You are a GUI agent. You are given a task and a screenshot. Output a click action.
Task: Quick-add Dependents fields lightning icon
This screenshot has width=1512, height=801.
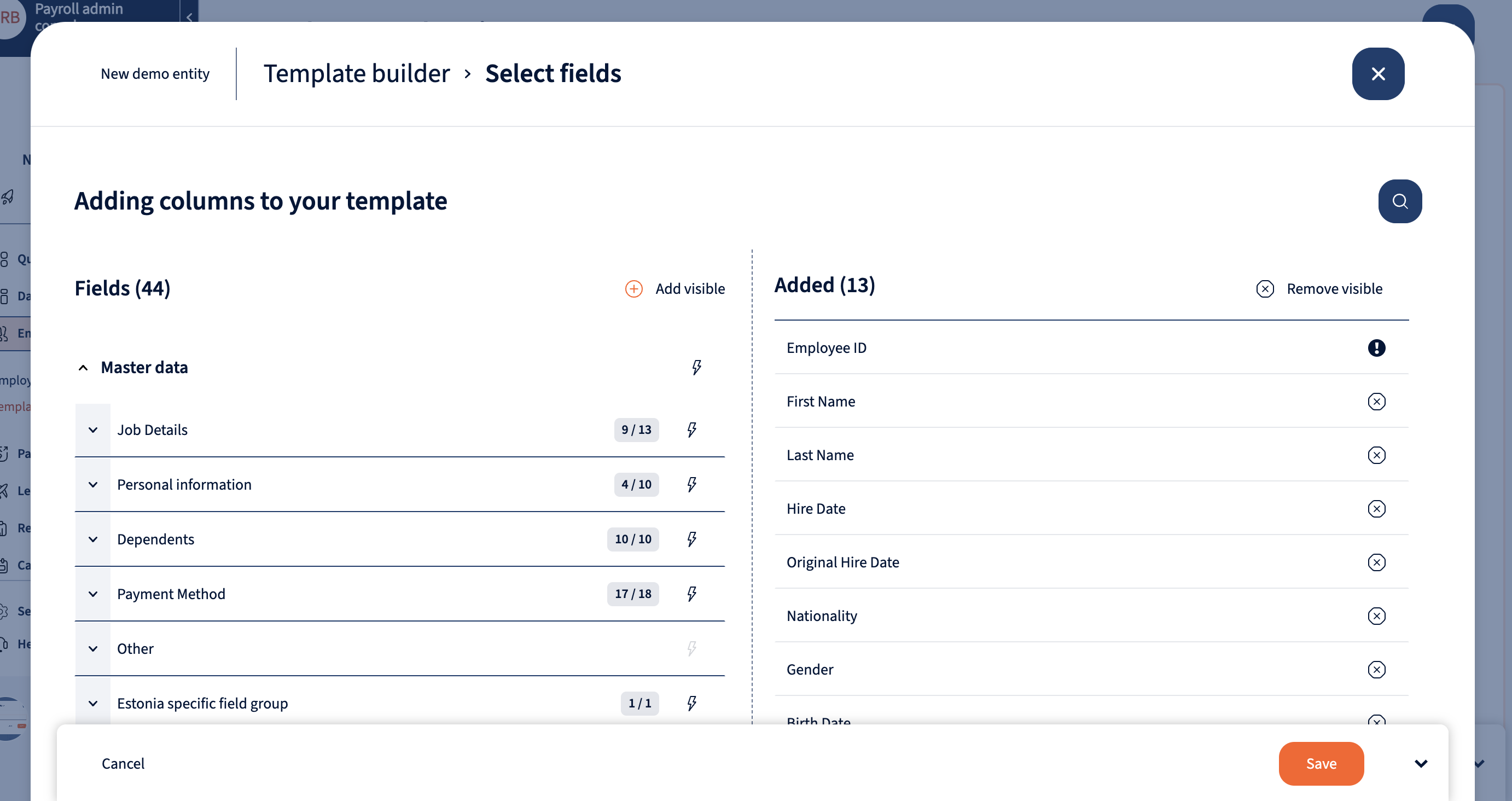pos(691,538)
